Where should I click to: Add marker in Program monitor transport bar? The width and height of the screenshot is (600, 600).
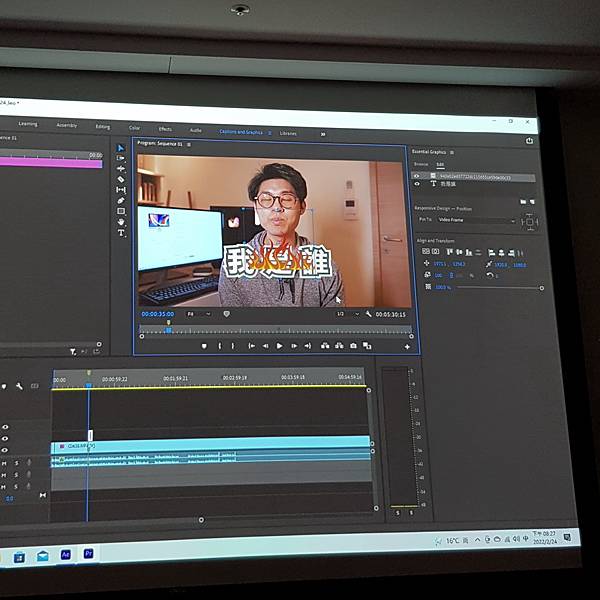click(x=204, y=346)
